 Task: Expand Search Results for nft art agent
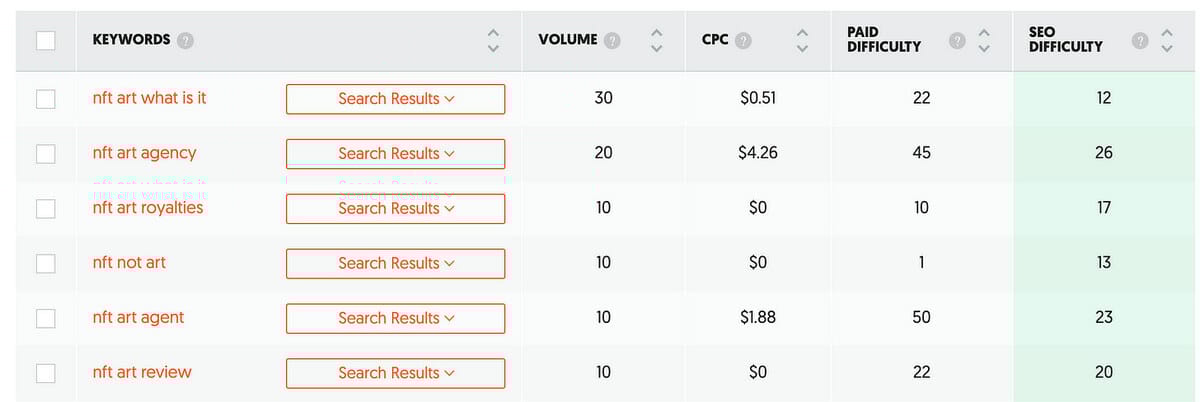tap(396, 318)
